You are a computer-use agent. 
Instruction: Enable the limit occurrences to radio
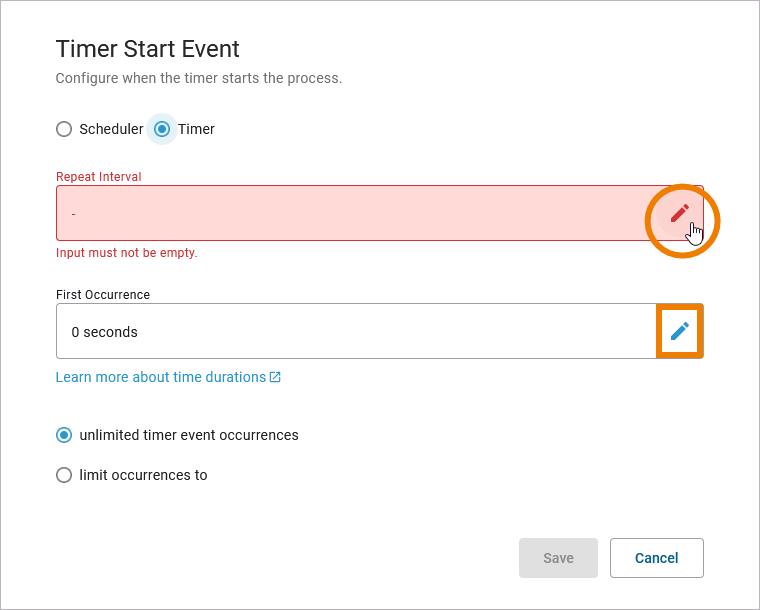point(64,475)
